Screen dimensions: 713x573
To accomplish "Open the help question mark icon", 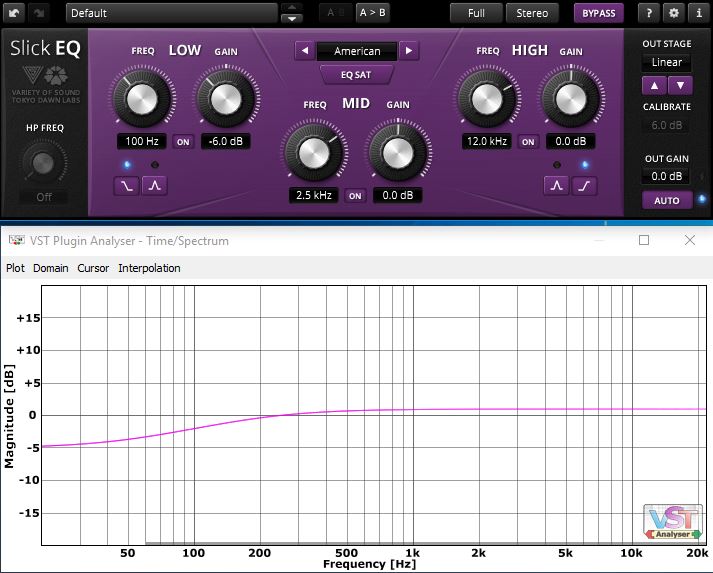I will pyautogui.click(x=649, y=13).
